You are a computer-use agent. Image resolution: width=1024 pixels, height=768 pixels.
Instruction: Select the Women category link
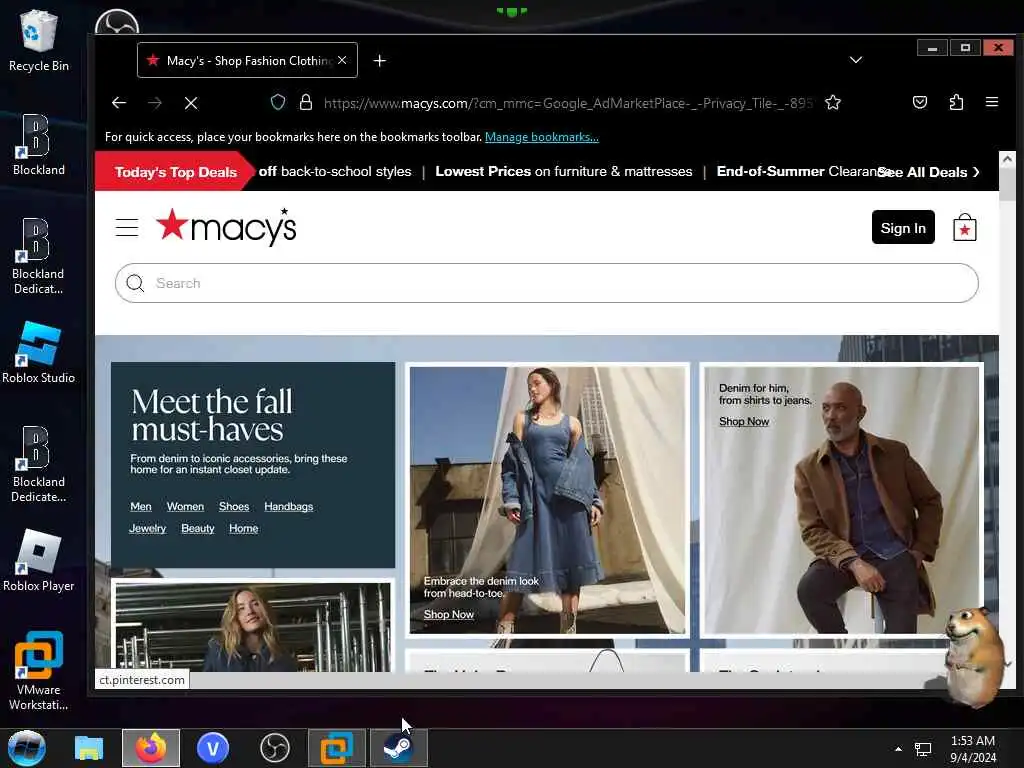(185, 507)
